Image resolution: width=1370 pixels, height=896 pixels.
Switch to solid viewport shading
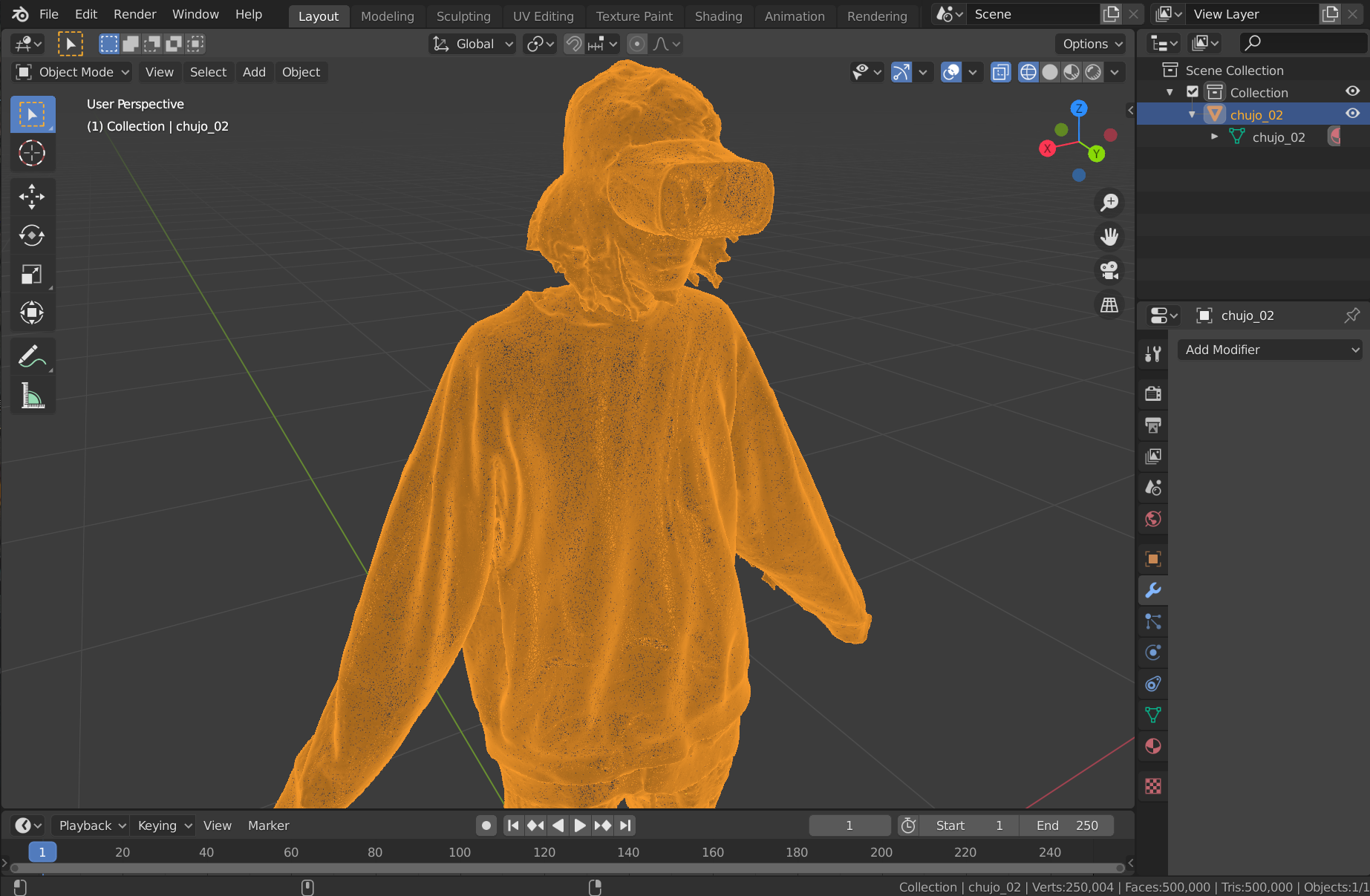tap(1050, 72)
